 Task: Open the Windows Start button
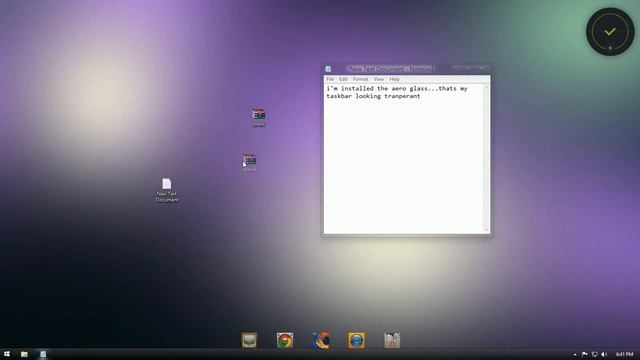pos(7,354)
